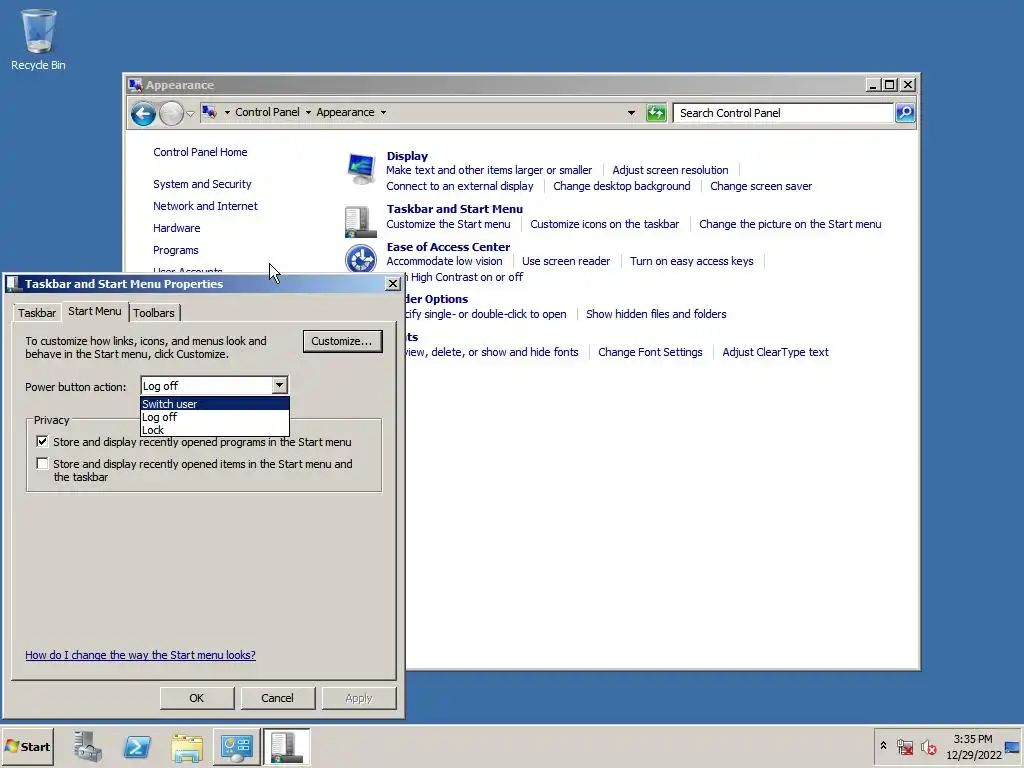Close the Taskbar and Start Menu Properties dialog

[392, 283]
